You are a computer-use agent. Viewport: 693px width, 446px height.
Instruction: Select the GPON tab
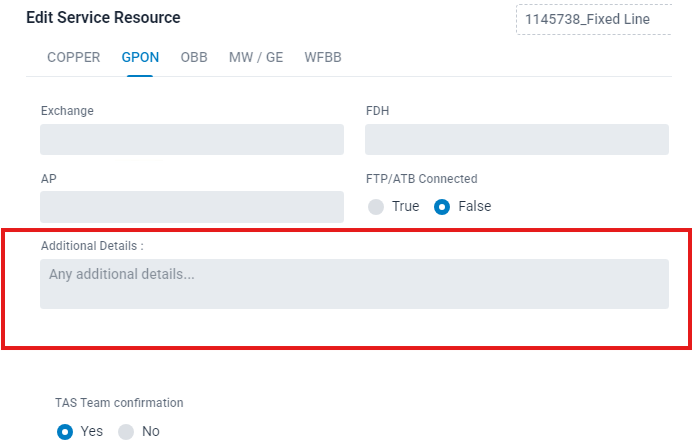(140, 57)
